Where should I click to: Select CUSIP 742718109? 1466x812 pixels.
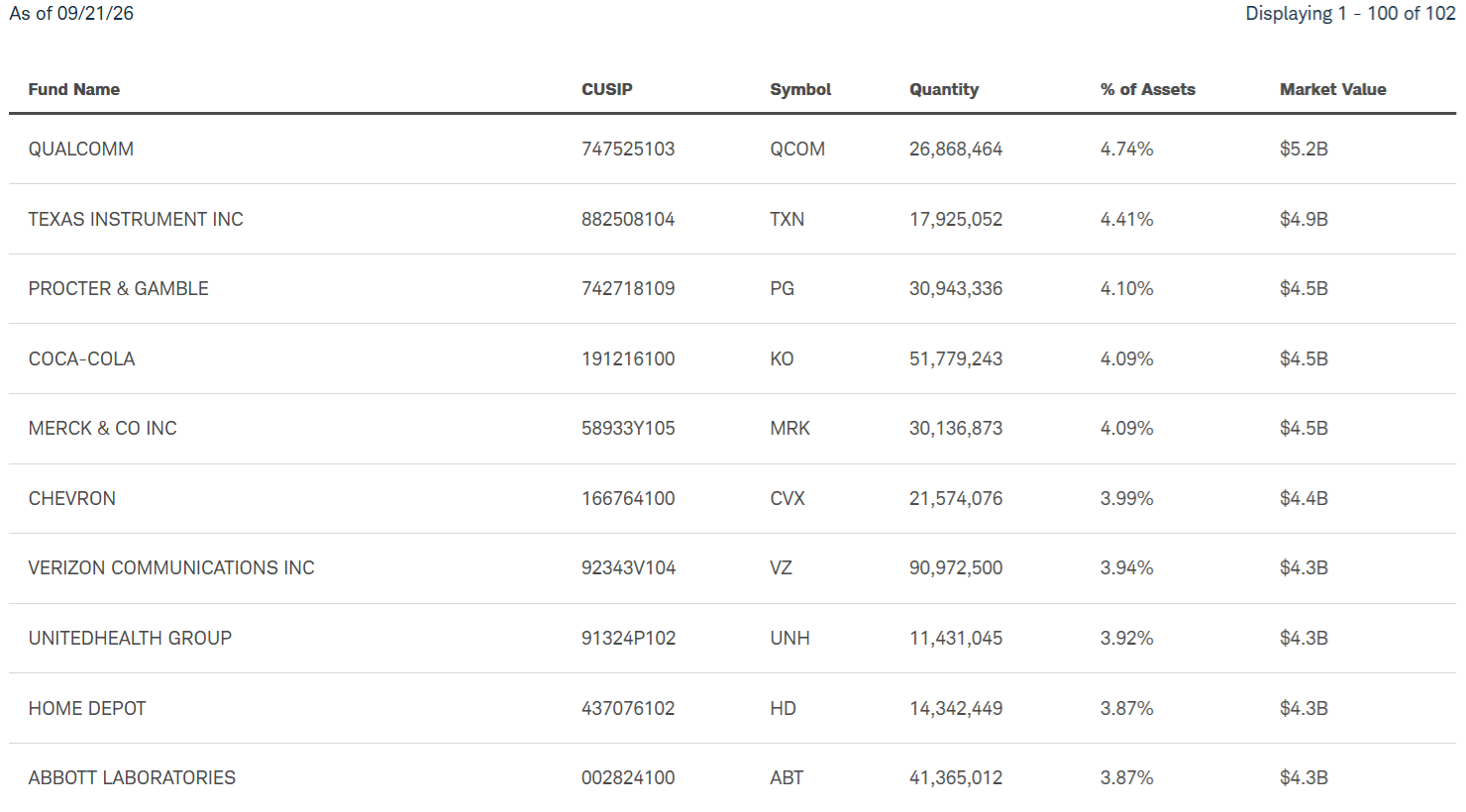pyautogui.click(x=628, y=288)
